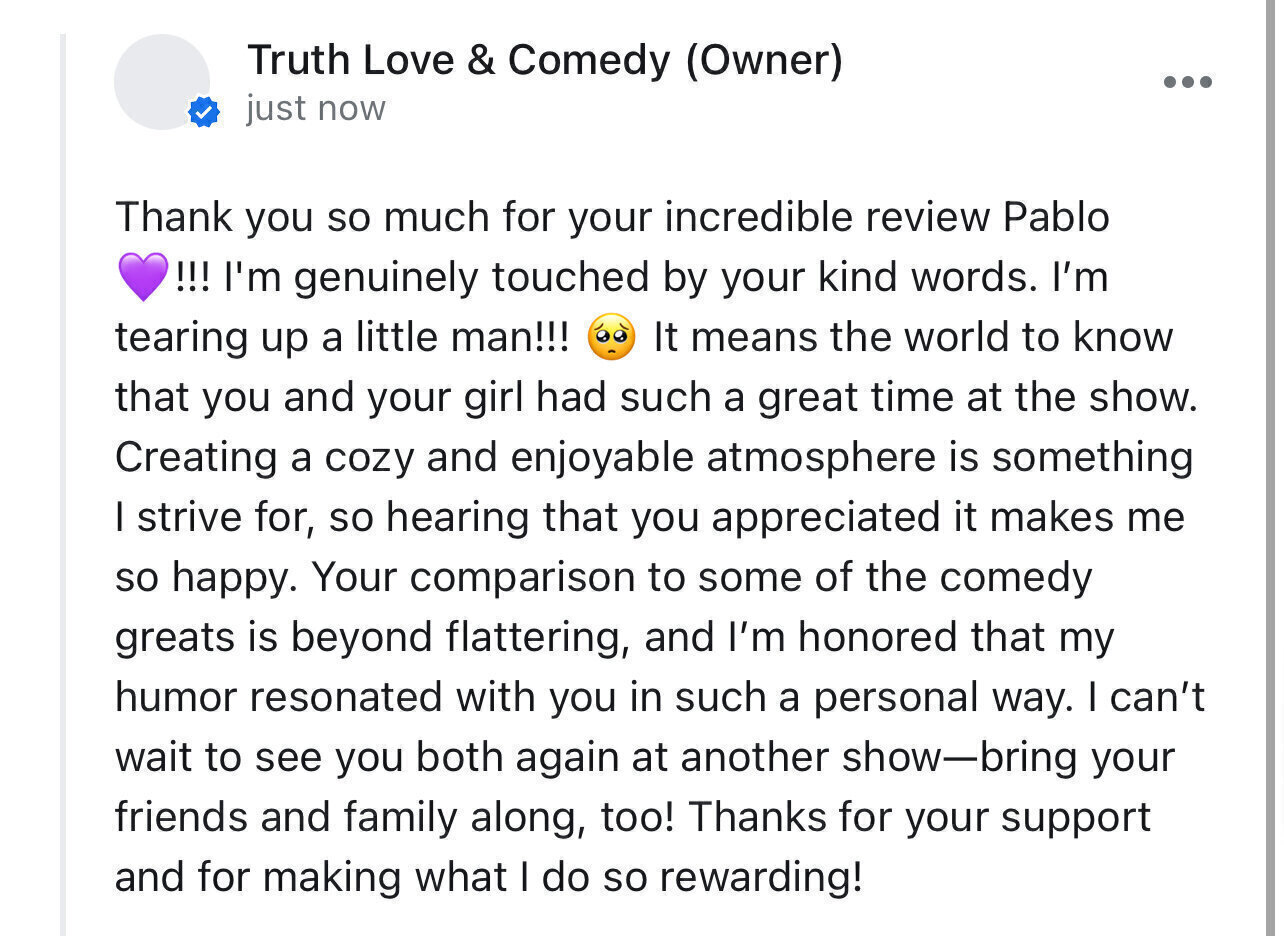This screenshot has height=936, width=1284.
Task: Open the gray owner profile avatar
Action: [162, 82]
